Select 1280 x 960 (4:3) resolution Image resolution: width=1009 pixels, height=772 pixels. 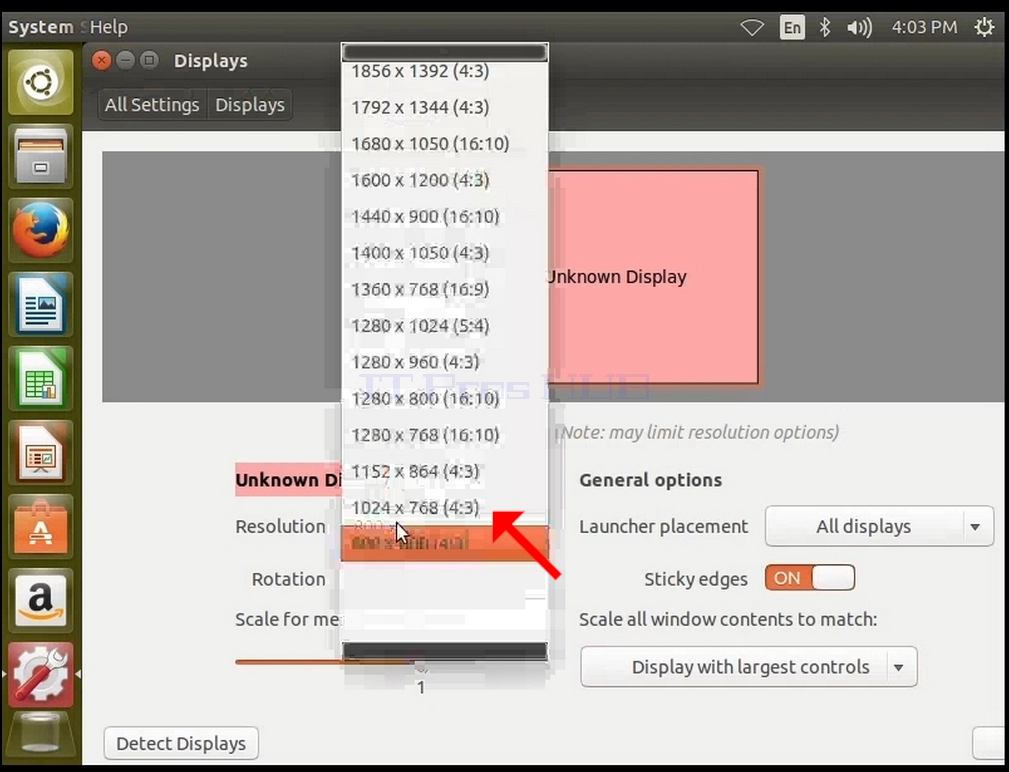click(445, 362)
